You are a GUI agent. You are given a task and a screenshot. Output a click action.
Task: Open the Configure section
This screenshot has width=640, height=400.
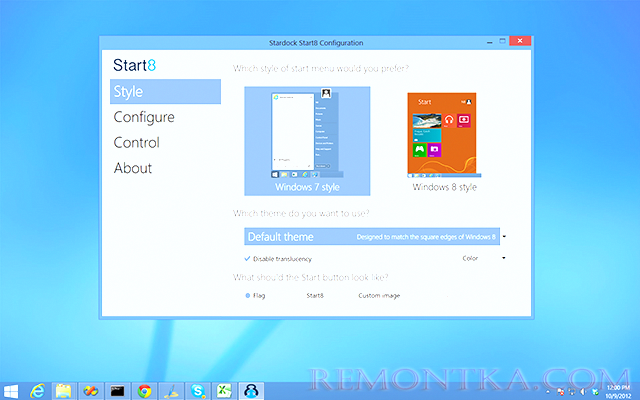(x=144, y=118)
